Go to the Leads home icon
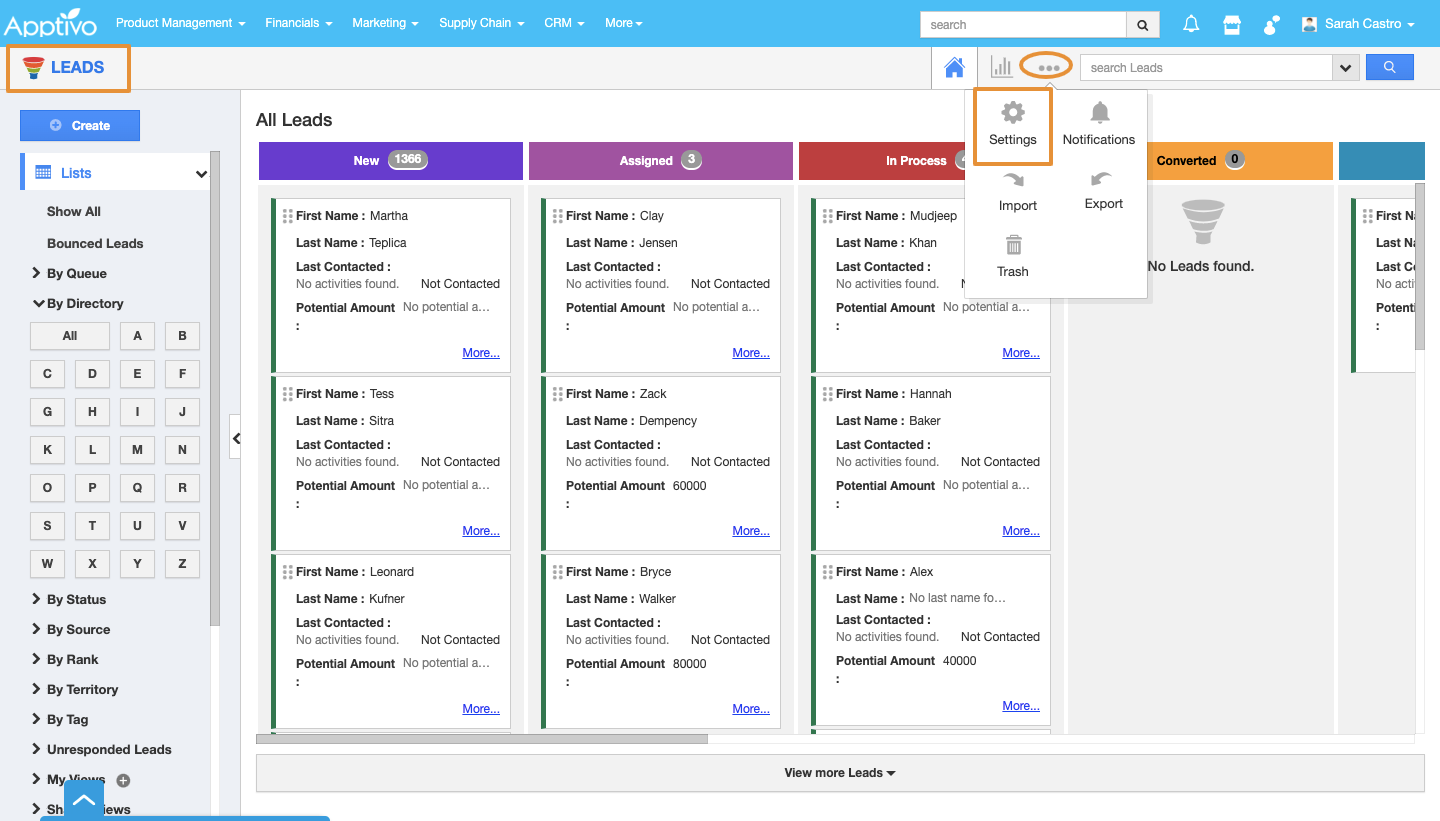Viewport: 1440px width, 821px height. pos(954,68)
